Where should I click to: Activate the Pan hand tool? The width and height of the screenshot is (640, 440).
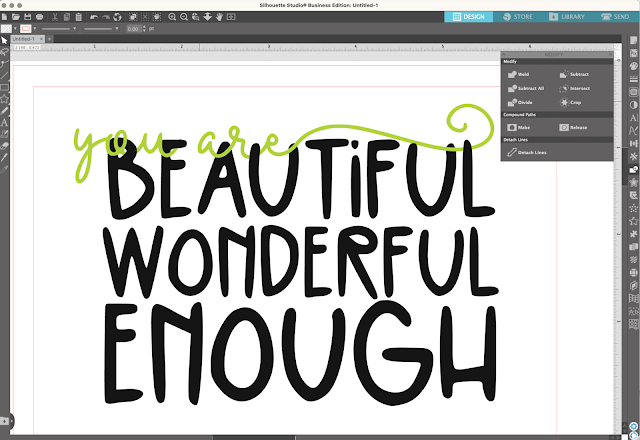click(x=220, y=17)
